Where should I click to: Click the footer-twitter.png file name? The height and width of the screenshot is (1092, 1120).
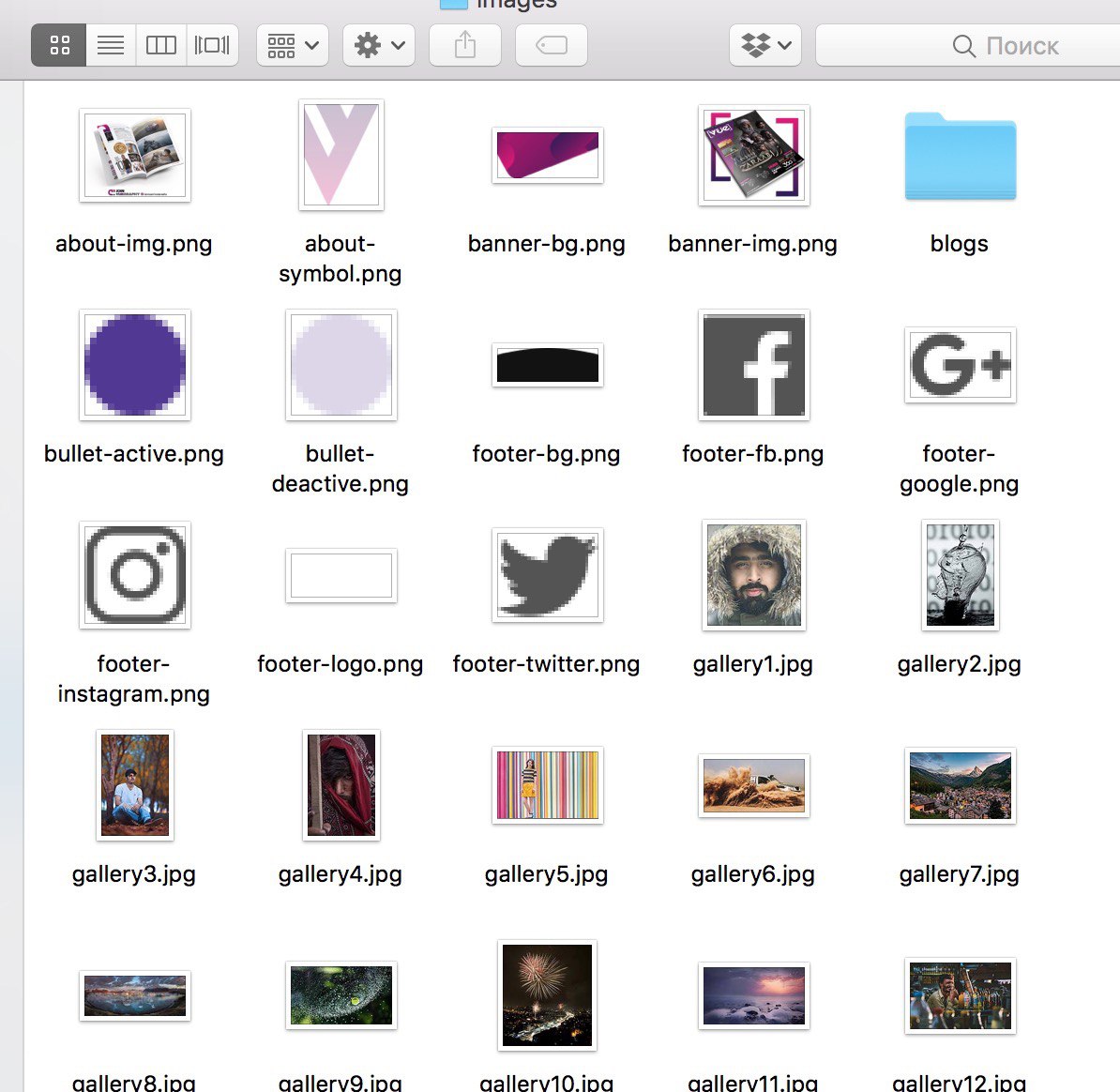547,664
